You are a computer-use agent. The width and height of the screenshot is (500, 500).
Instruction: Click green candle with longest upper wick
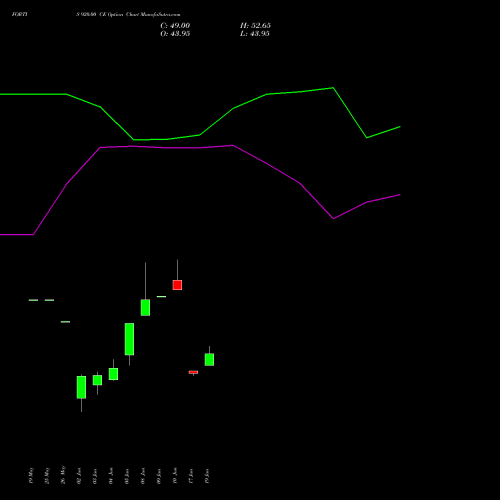145,307
